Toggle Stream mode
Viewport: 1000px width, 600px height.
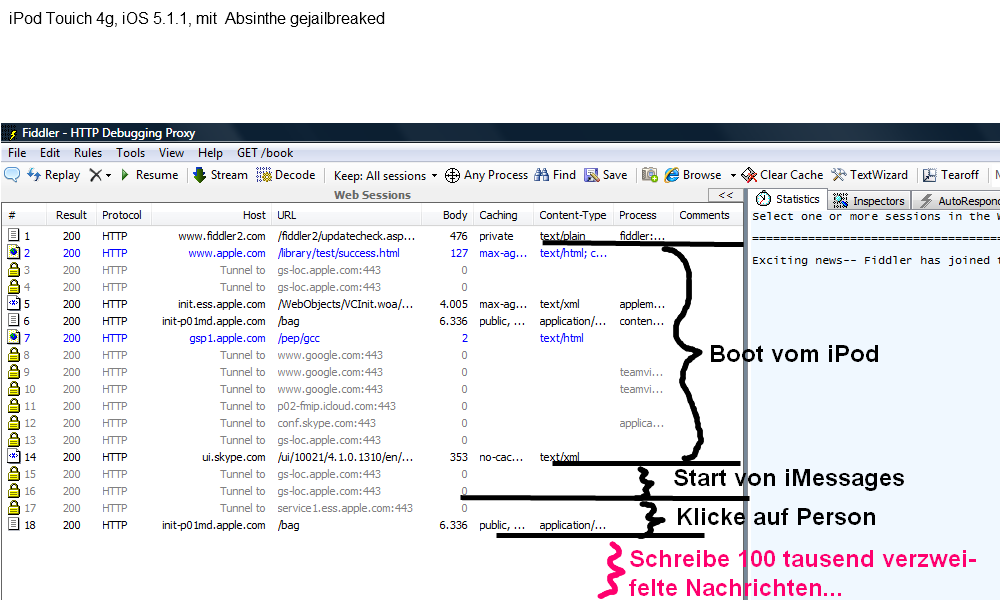point(221,175)
